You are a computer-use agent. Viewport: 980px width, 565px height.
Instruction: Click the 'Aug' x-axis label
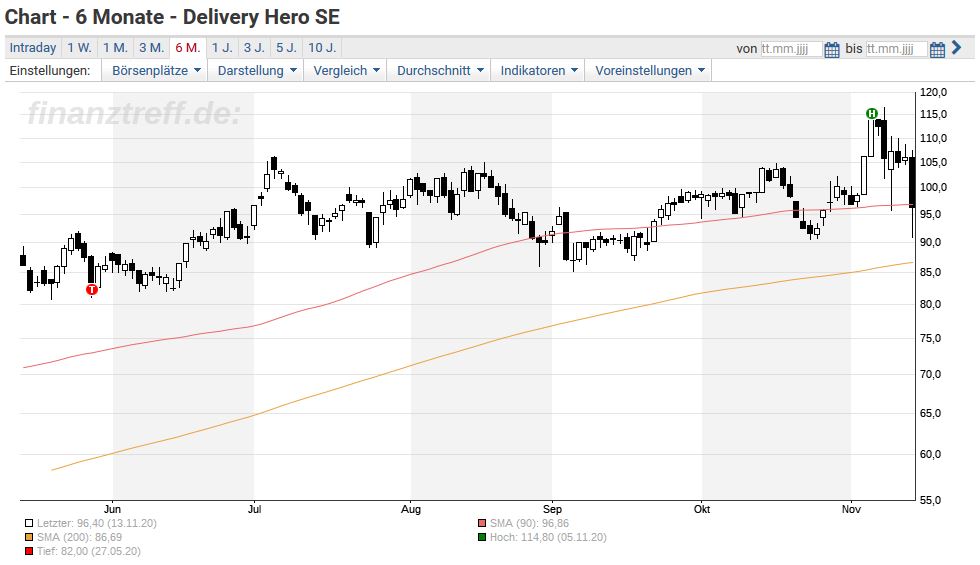point(411,509)
